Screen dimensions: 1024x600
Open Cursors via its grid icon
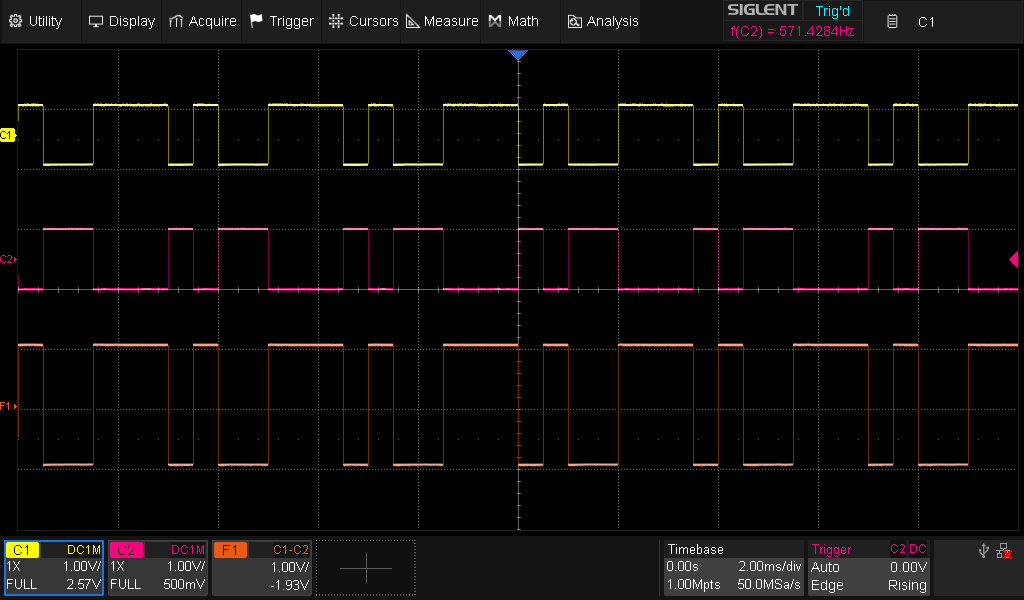click(335, 21)
